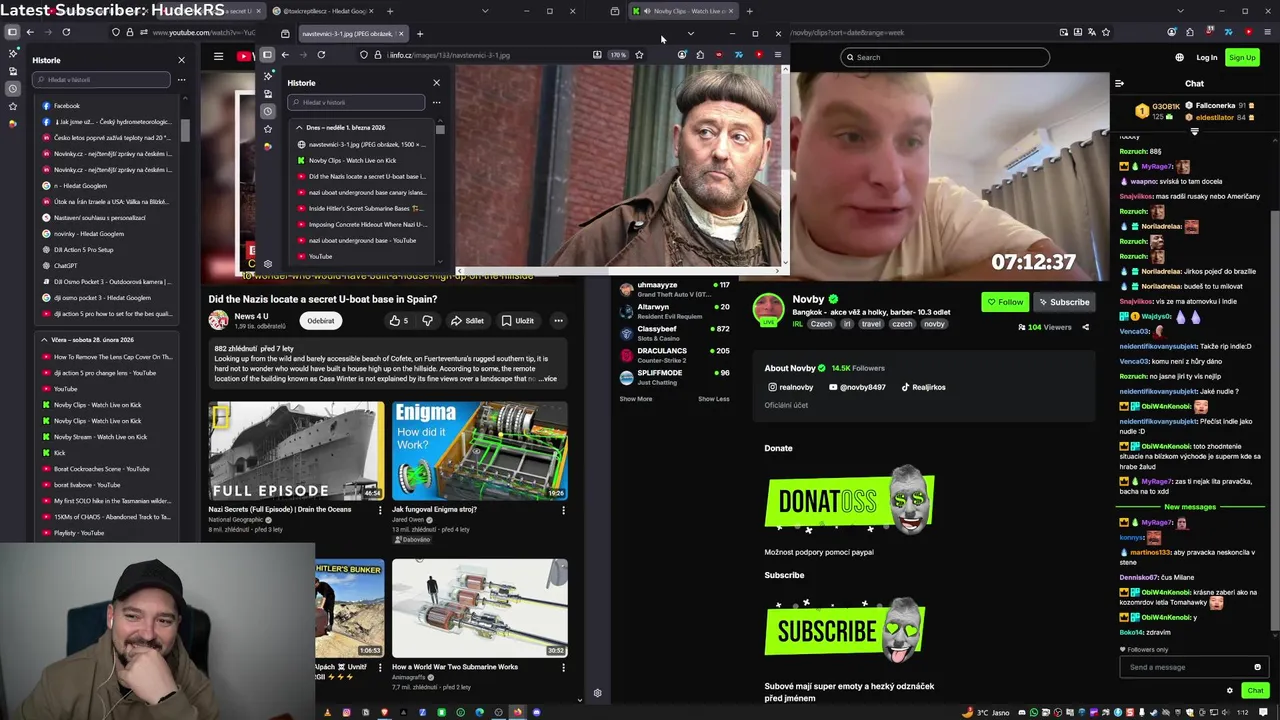Collapse the Kick chat panel with arrow icon

[1119, 84]
